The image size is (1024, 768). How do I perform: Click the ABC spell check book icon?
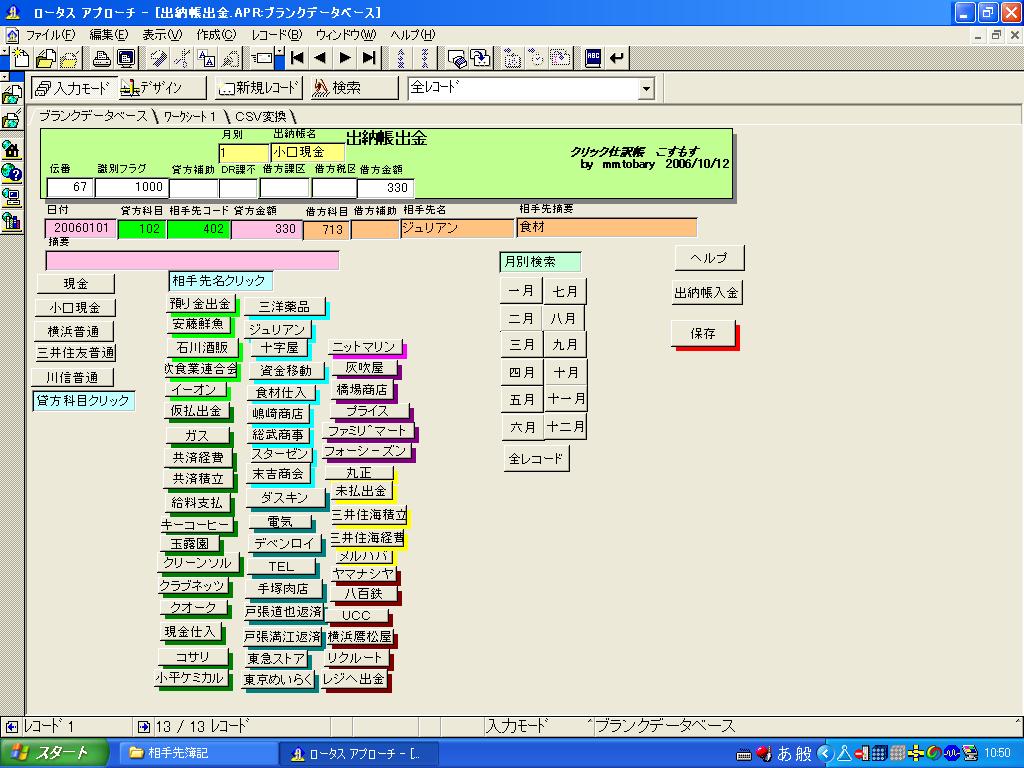point(592,58)
